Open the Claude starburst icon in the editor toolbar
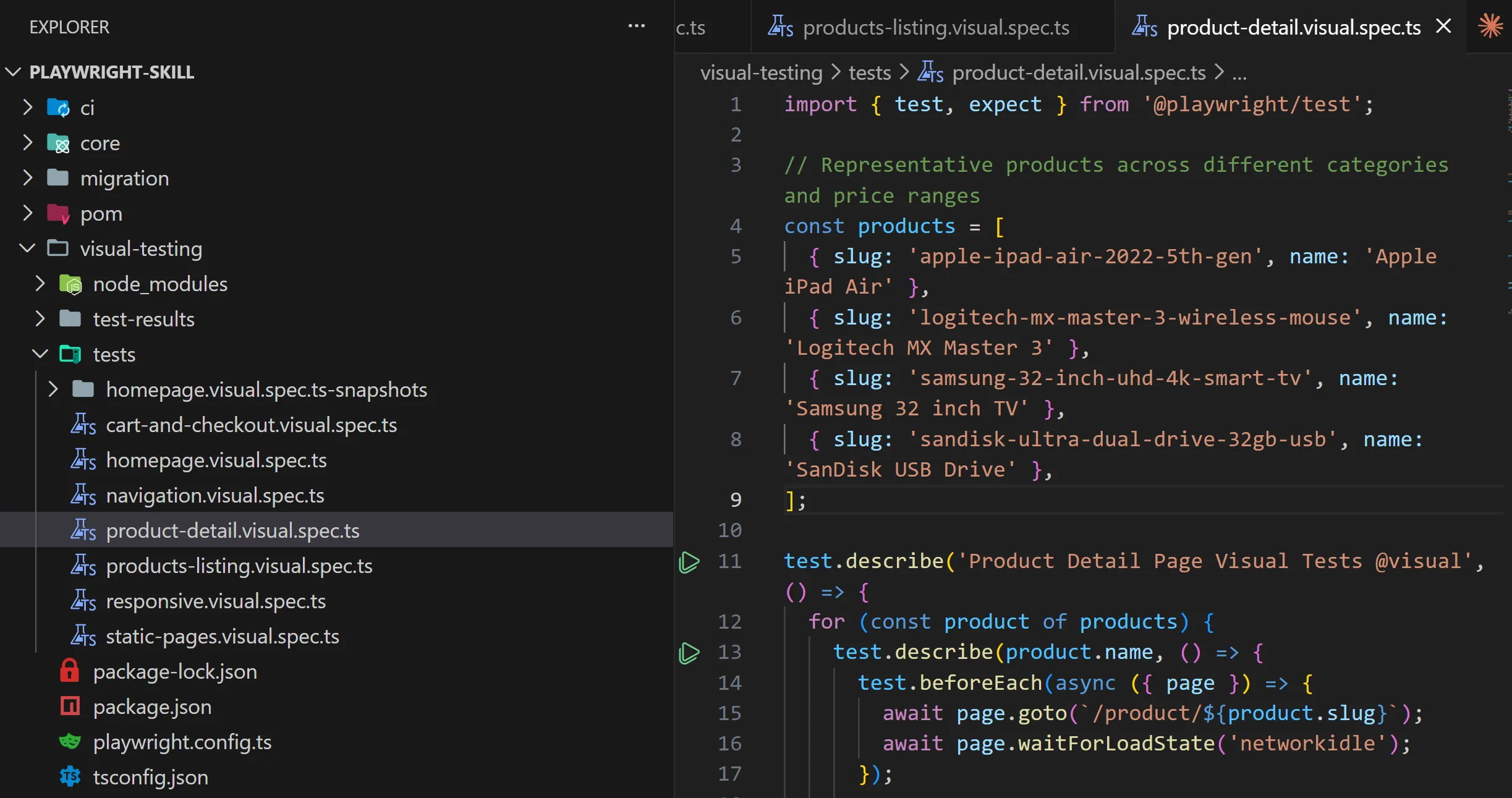 (1490, 27)
